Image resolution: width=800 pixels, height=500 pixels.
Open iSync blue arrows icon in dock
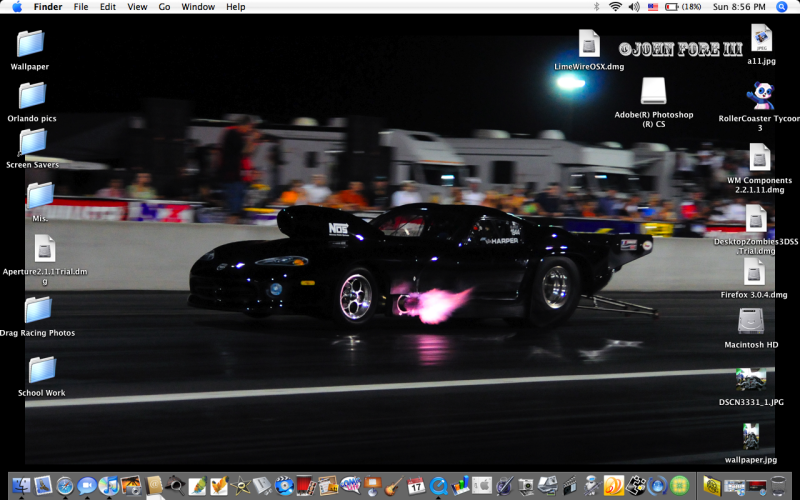[658, 486]
